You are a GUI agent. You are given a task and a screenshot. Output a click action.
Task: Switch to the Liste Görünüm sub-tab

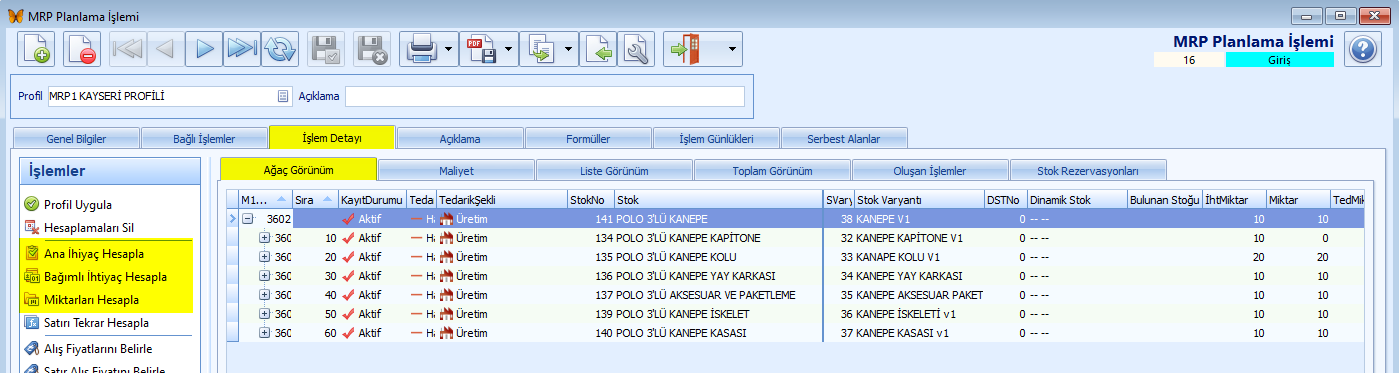tap(614, 170)
